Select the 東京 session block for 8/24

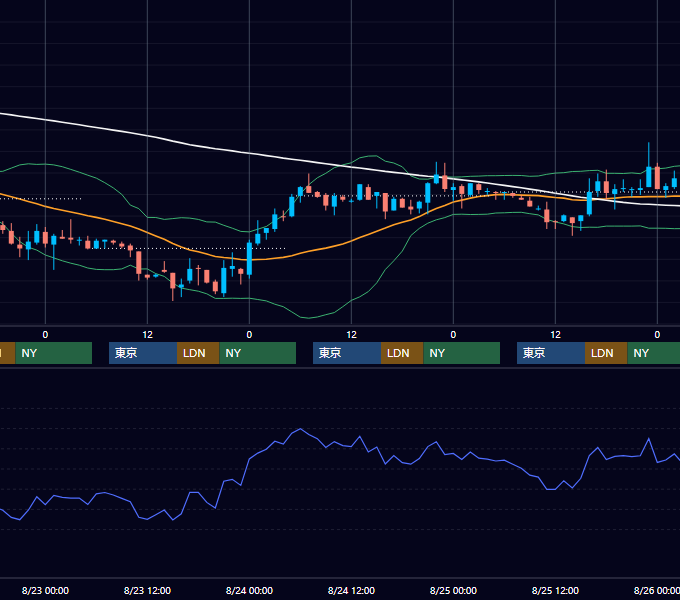(347, 353)
